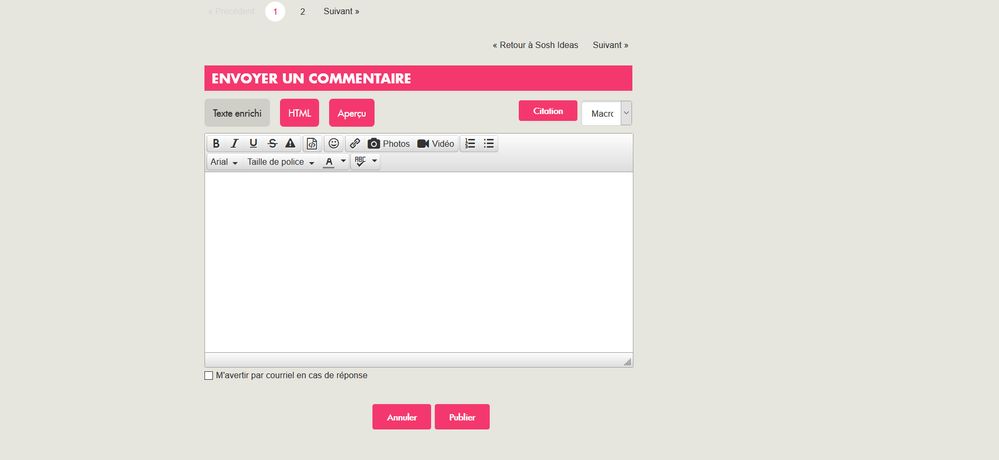This screenshot has width=999, height=460.
Task: Click inside the comment text area
Action: click(x=418, y=262)
